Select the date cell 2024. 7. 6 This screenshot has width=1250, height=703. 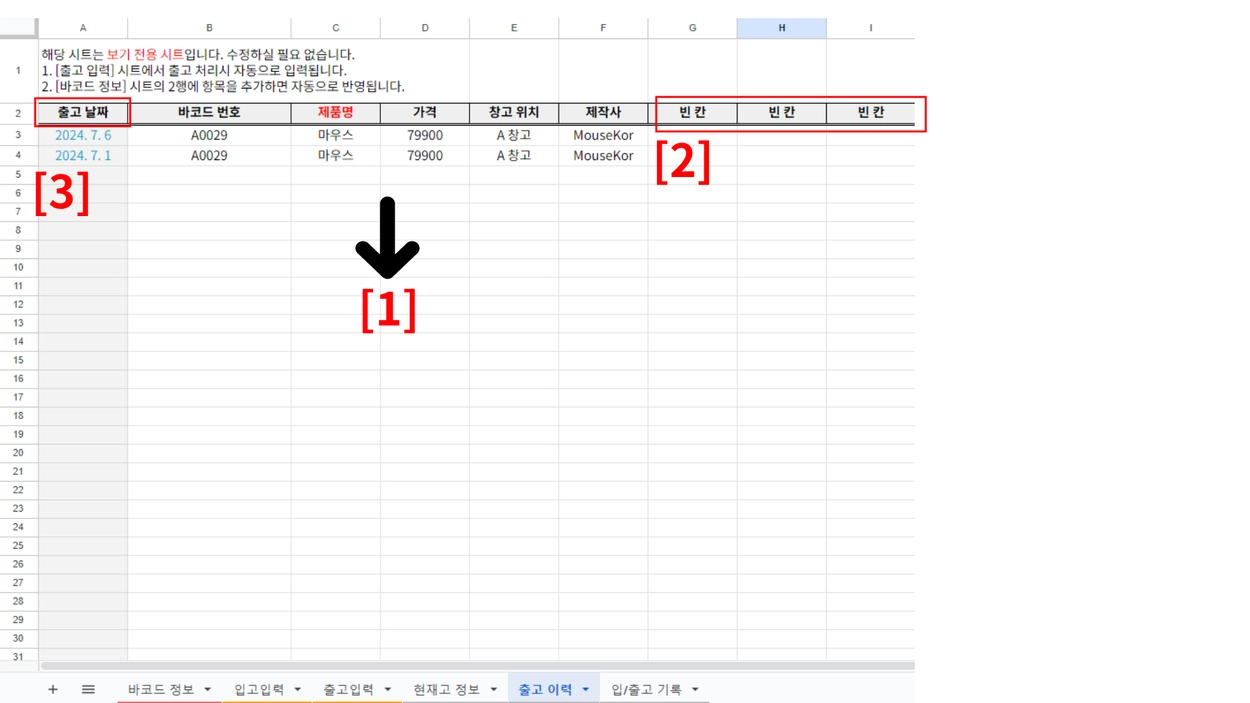(x=83, y=135)
